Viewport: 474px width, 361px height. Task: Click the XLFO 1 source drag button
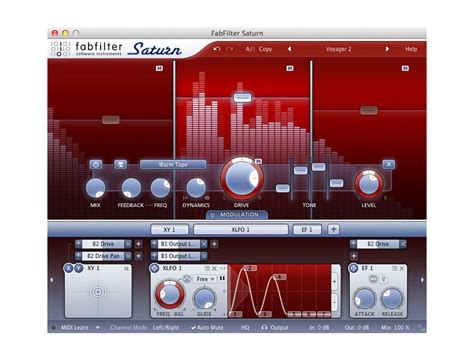pyautogui.click(x=154, y=268)
